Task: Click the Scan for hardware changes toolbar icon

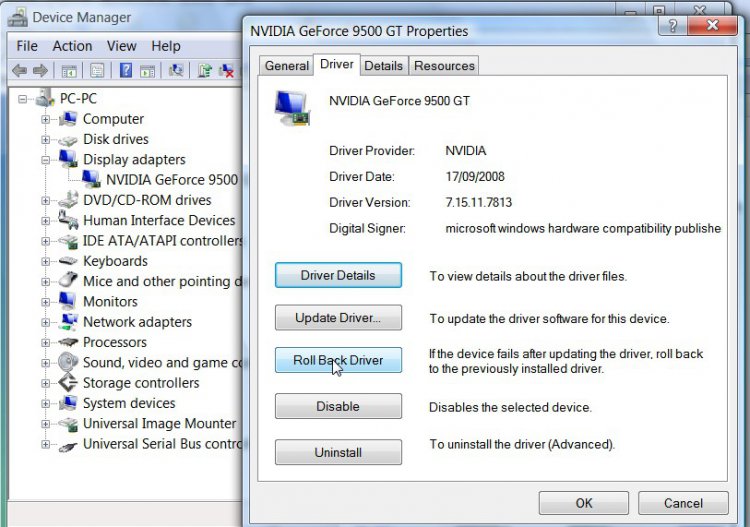Action: (176, 71)
